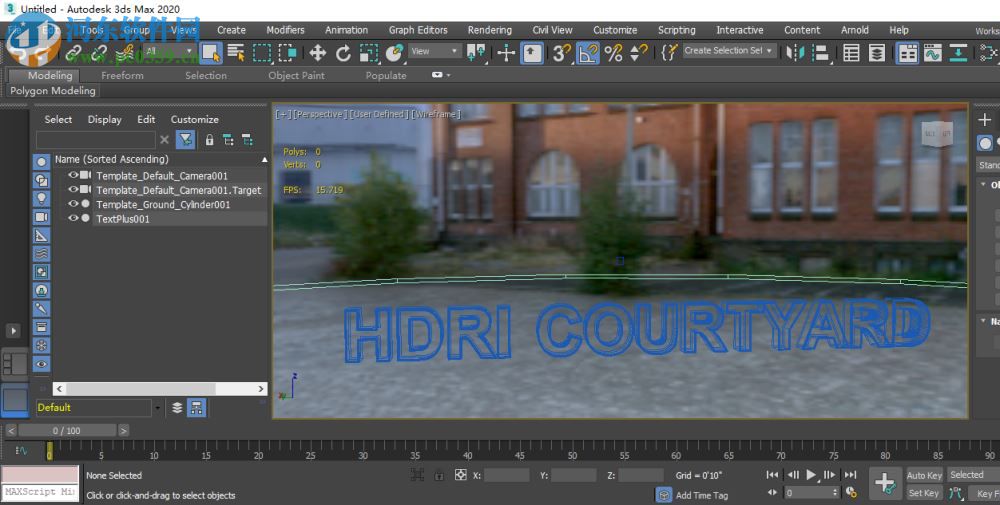Toggle Spinner Snap
The height and width of the screenshot is (505, 1000).
[x=638, y=53]
